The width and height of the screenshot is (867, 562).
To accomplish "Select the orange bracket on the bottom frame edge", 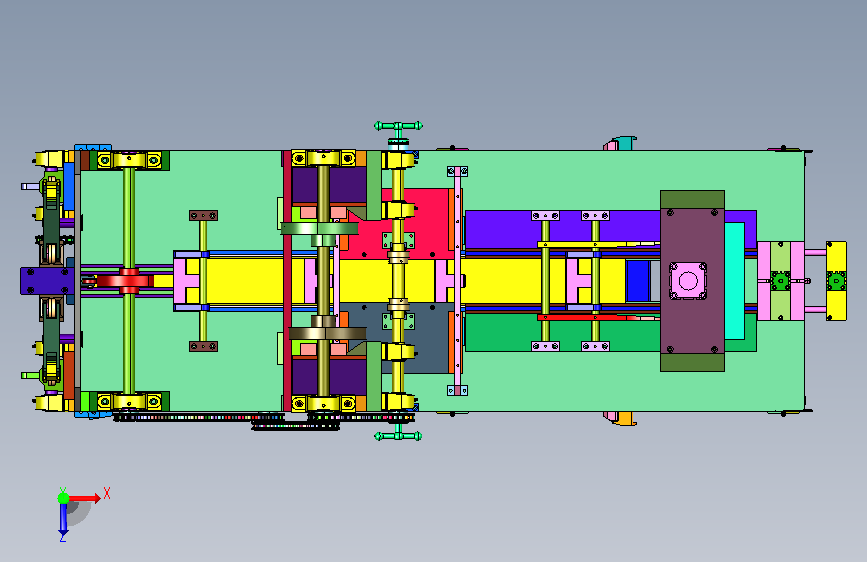I will point(626,419).
